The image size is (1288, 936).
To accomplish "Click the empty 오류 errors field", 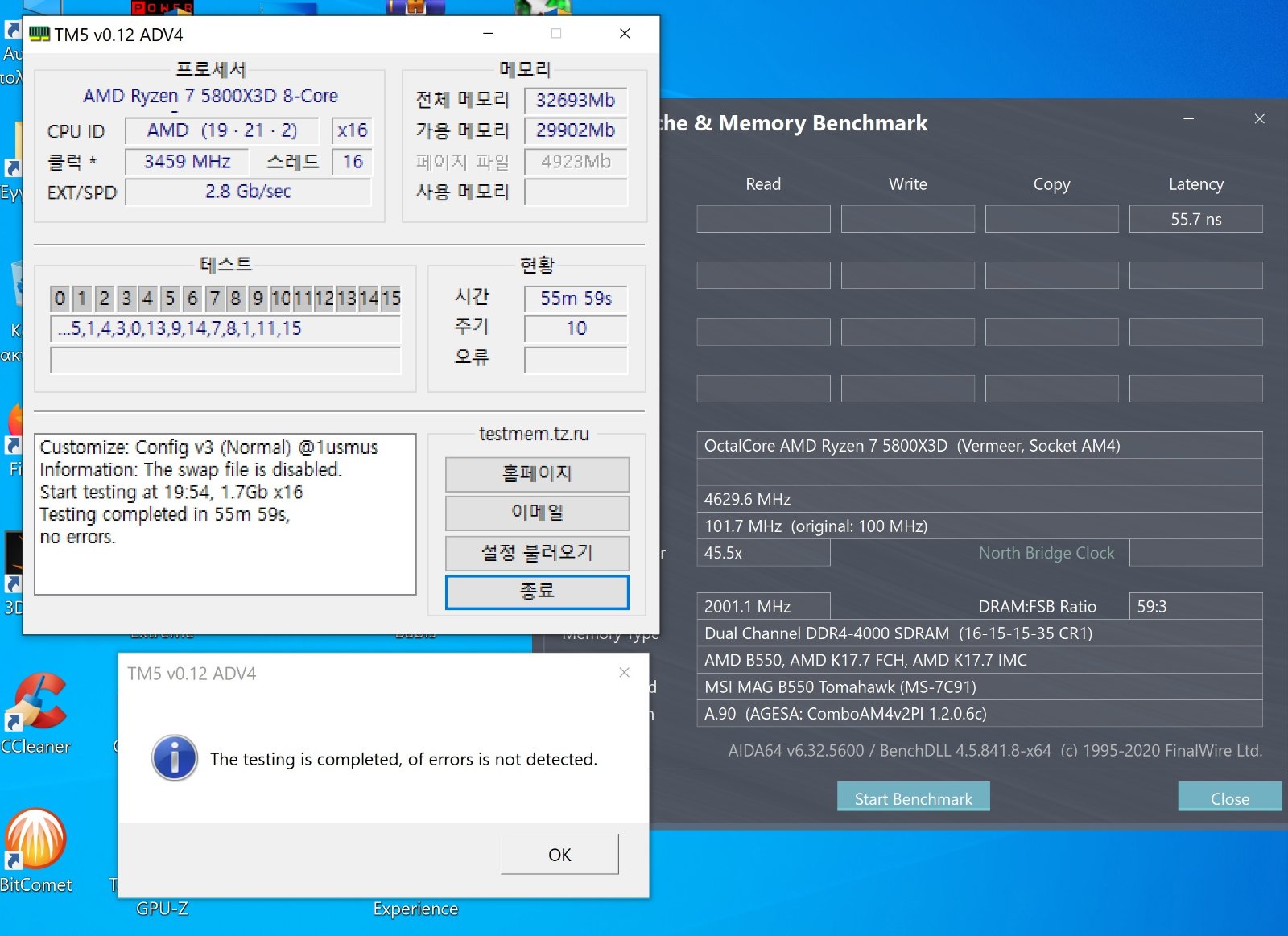I will (x=576, y=360).
